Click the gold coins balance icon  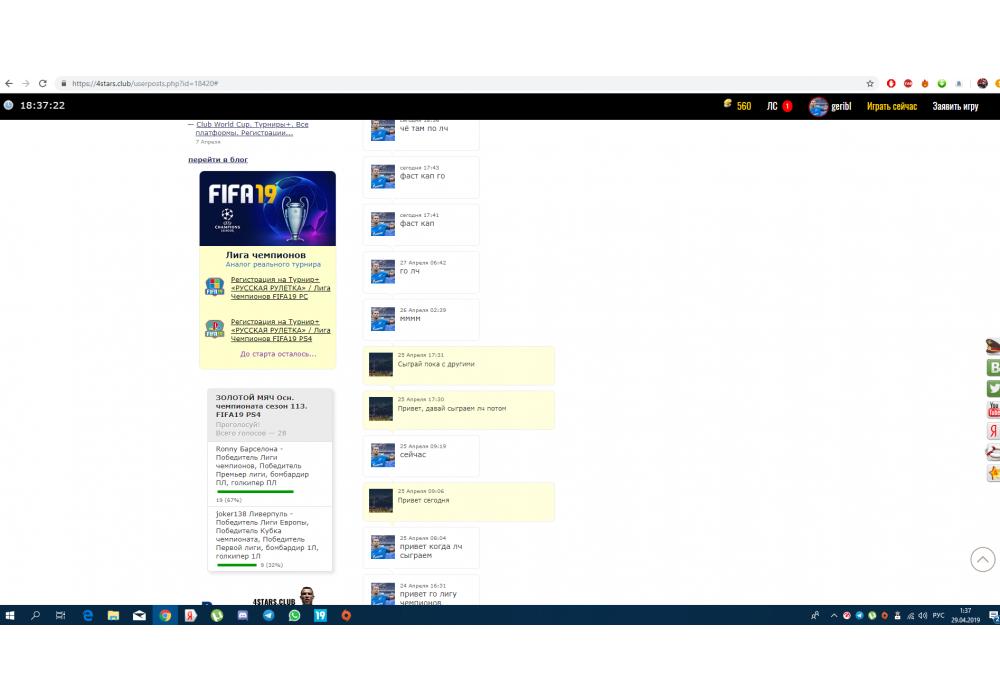(x=728, y=106)
